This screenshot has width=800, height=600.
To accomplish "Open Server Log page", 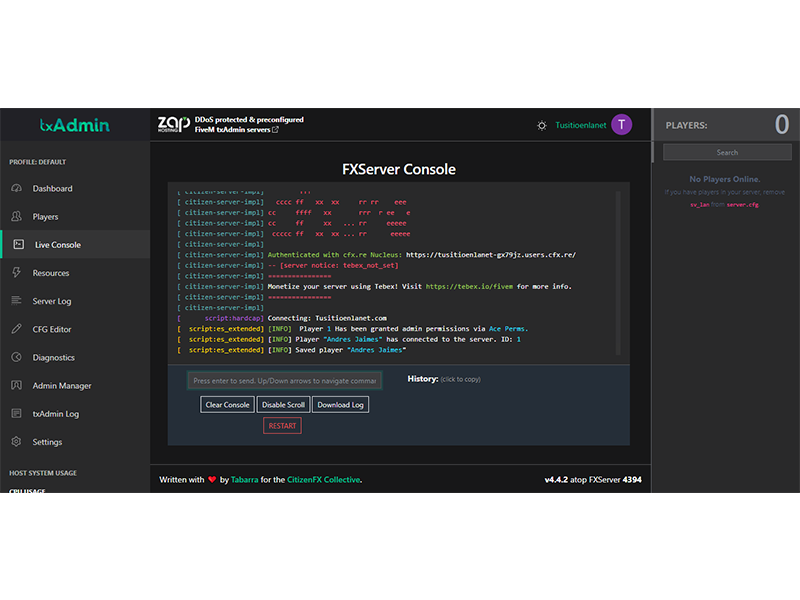I will [x=76, y=301].
